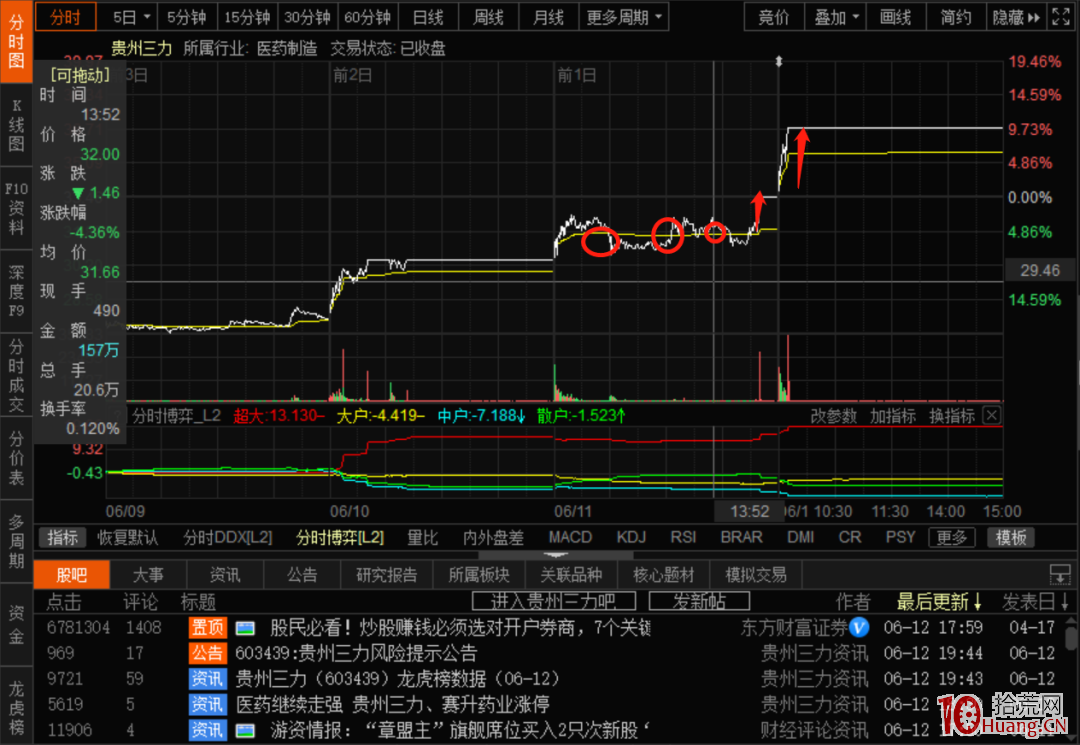Viewport: 1080px width, 745px height.
Task: Click the 指标 button
Action: (x=62, y=538)
